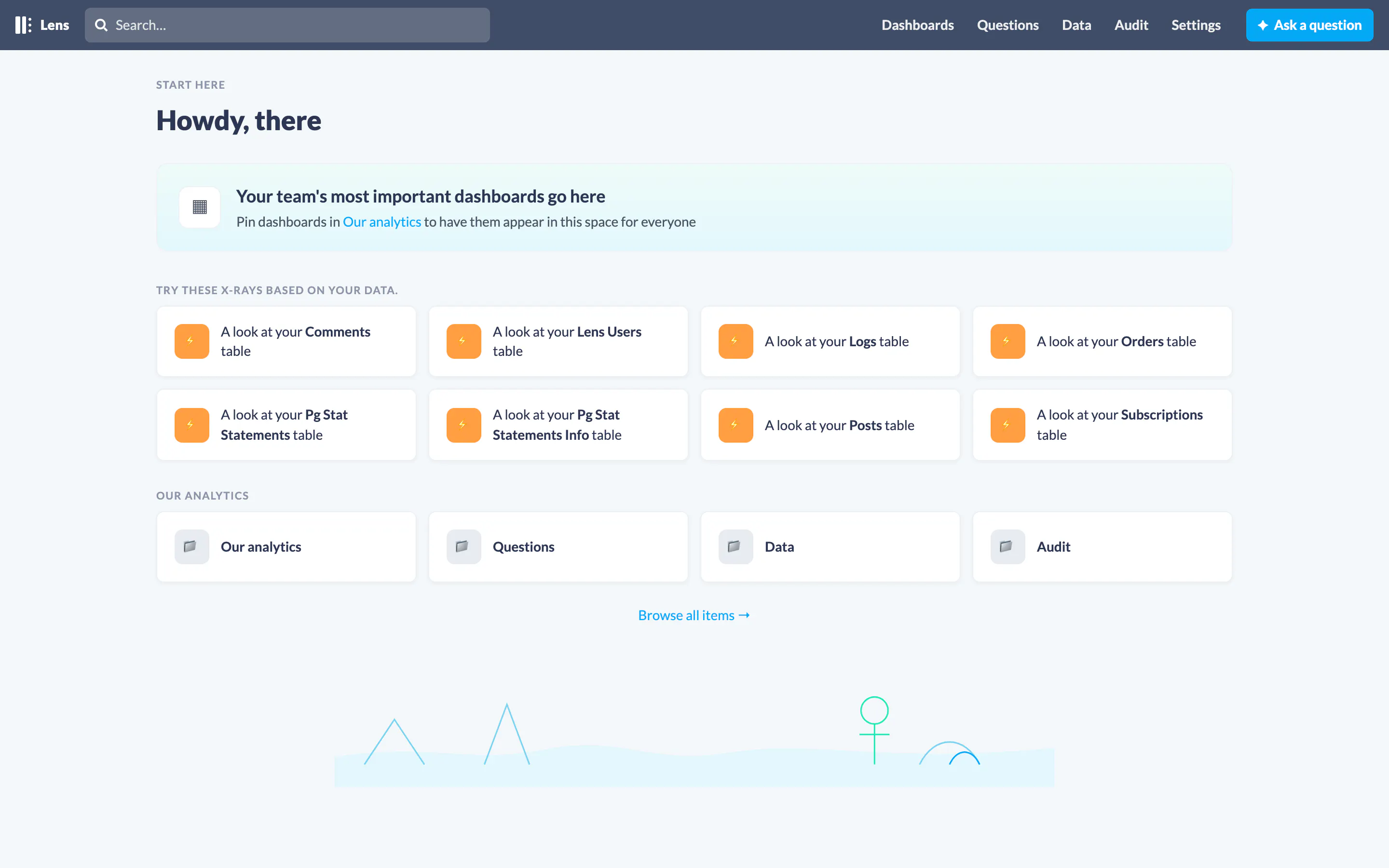Click the Howdy, there heading
Image resolution: width=1389 pixels, height=868 pixels.
239,121
